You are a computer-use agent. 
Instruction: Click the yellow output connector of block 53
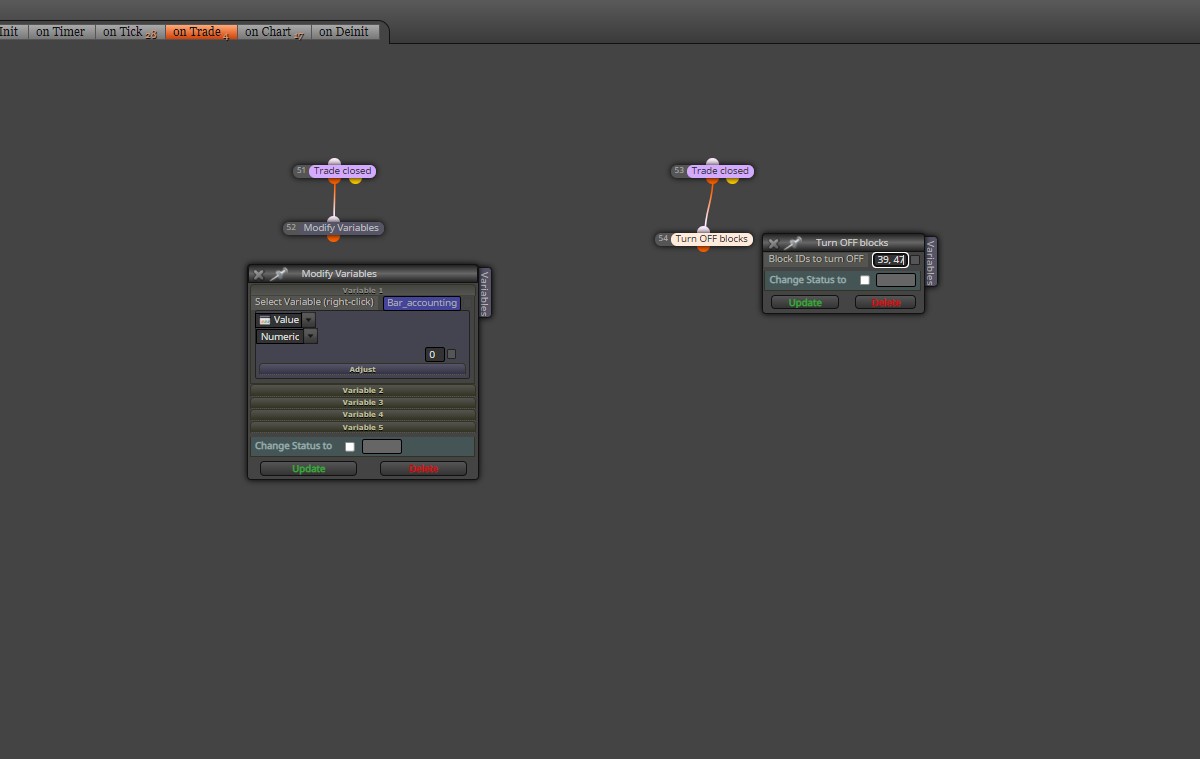pos(732,180)
